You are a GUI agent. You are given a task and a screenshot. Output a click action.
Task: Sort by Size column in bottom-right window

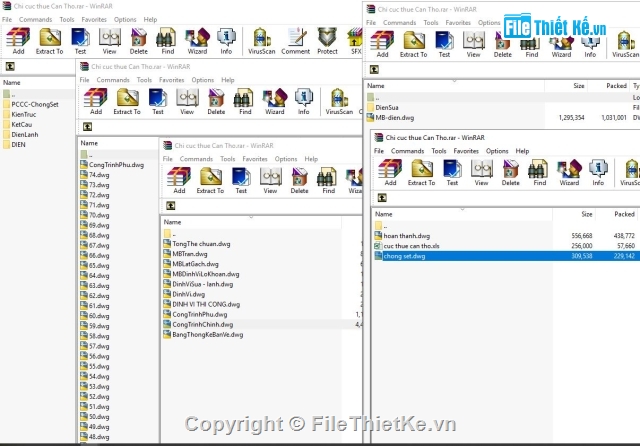[x=587, y=214]
